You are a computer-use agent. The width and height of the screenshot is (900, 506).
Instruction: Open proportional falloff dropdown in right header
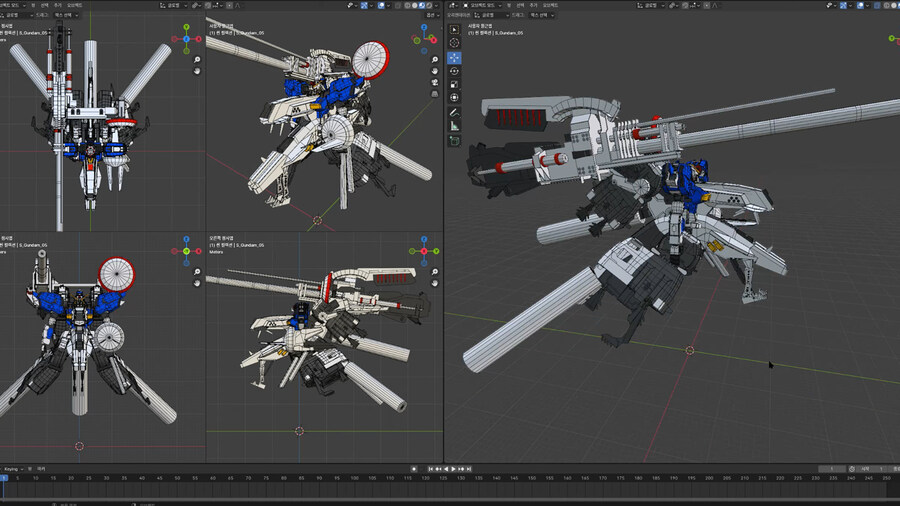pyautogui.click(x=715, y=5)
